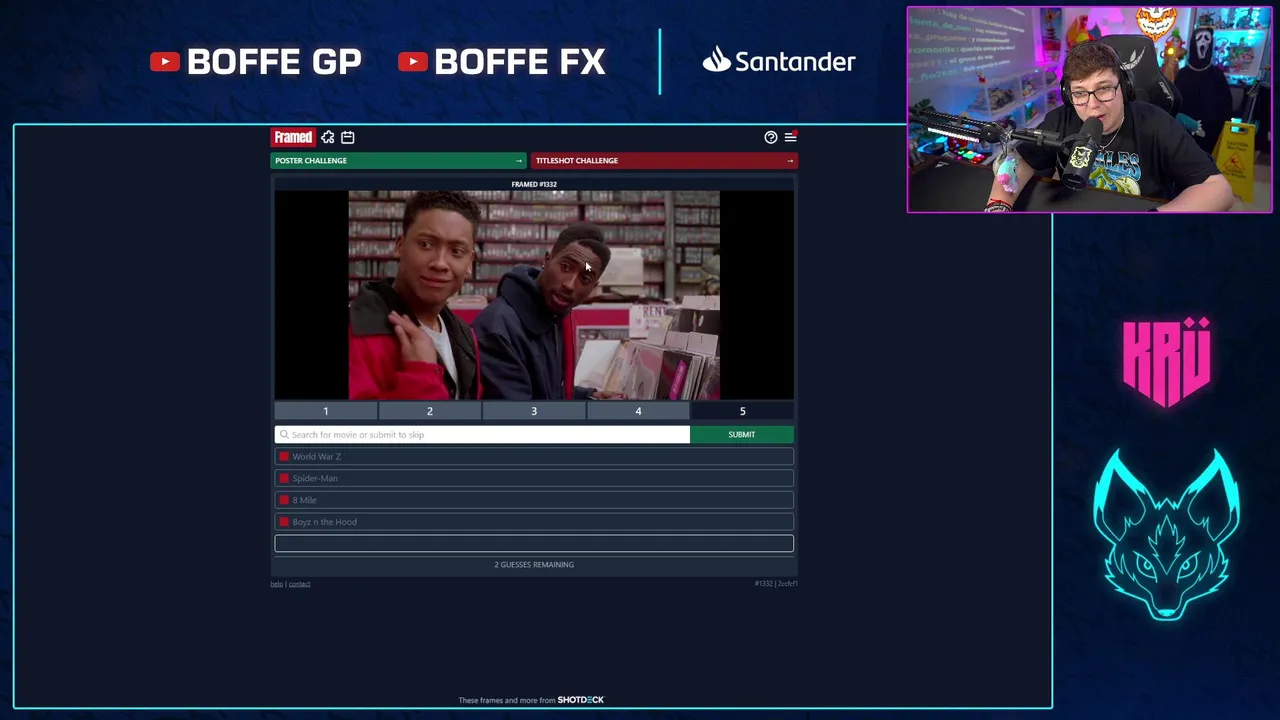Click the 8 Mile guess row
This screenshot has width=1280, height=720.
534,500
